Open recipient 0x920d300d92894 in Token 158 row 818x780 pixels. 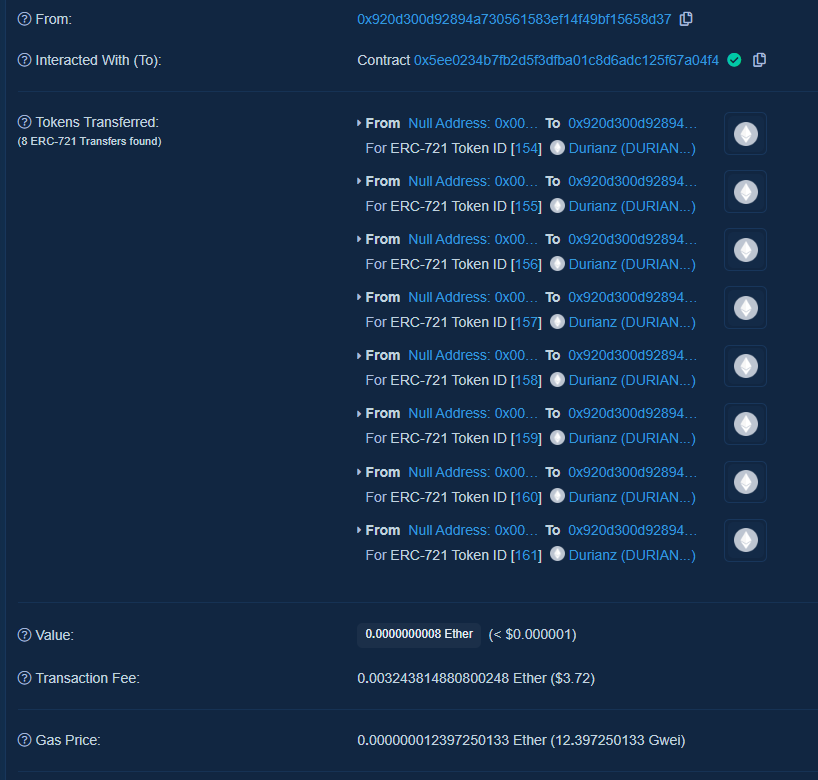632,355
